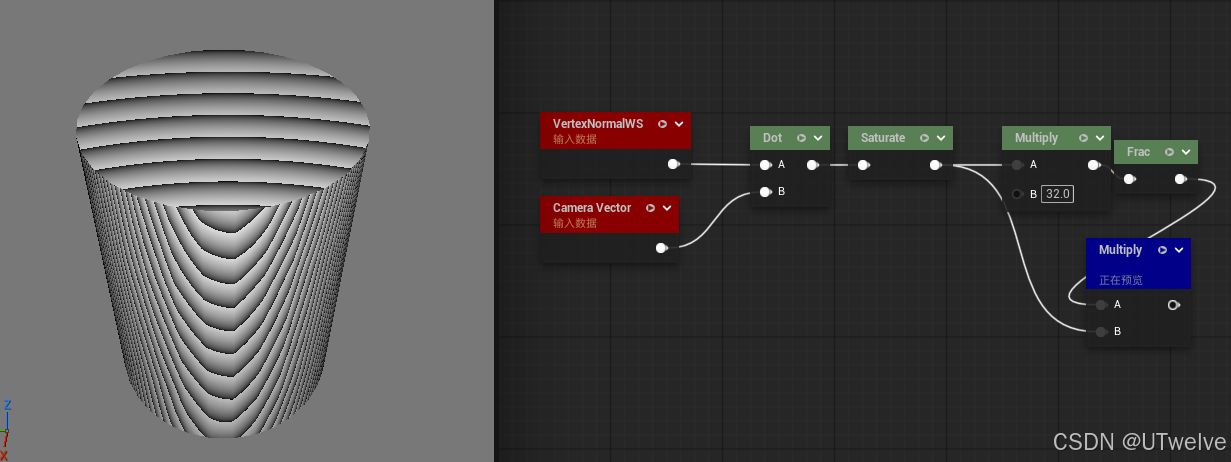Click the VertexNormalWS output pin
The width and height of the screenshot is (1231, 462).
pyautogui.click(x=674, y=164)
